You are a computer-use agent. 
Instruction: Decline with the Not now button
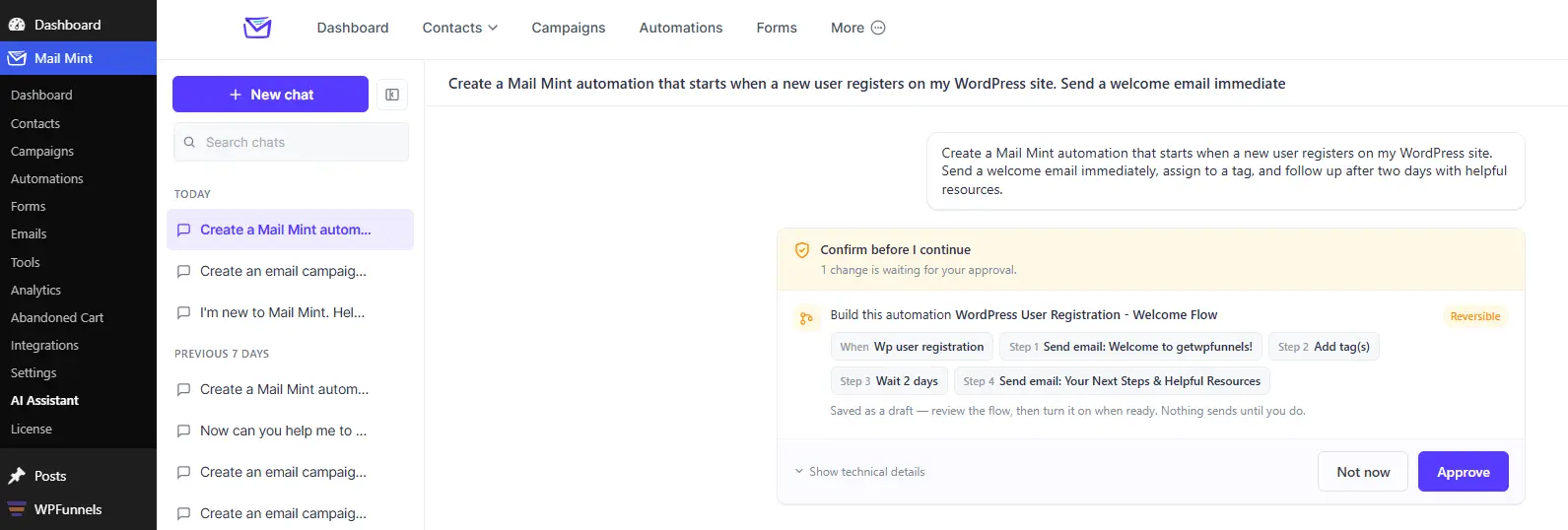point(1363,472)
